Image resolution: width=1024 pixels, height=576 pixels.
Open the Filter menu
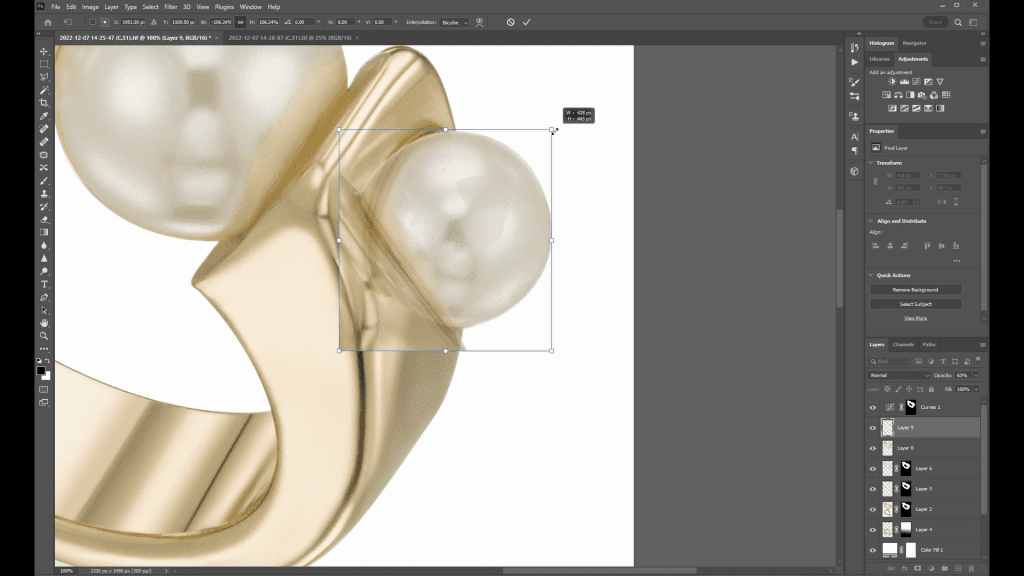[170, 7]
